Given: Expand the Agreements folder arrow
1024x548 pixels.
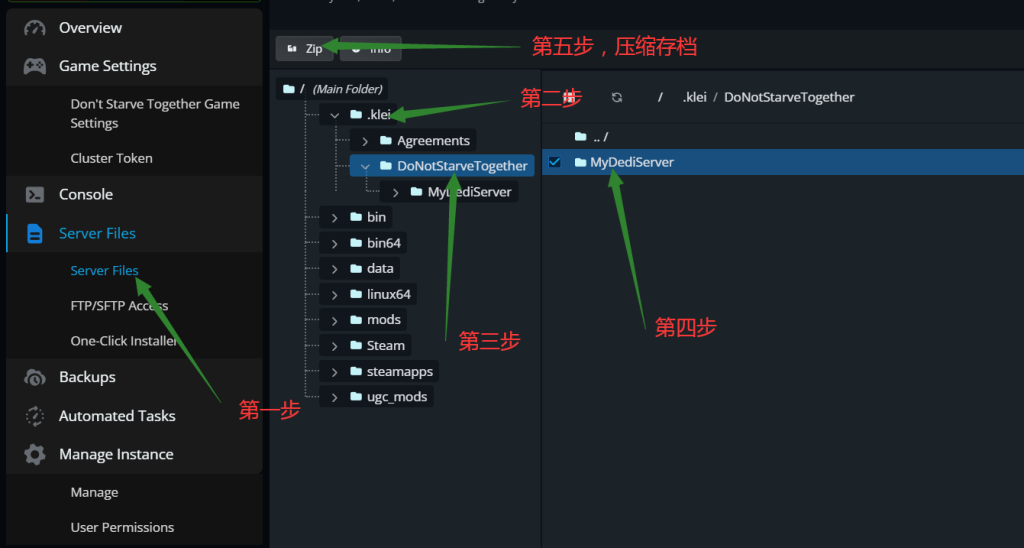Looking at the screenshot, I should pos(365,141).
